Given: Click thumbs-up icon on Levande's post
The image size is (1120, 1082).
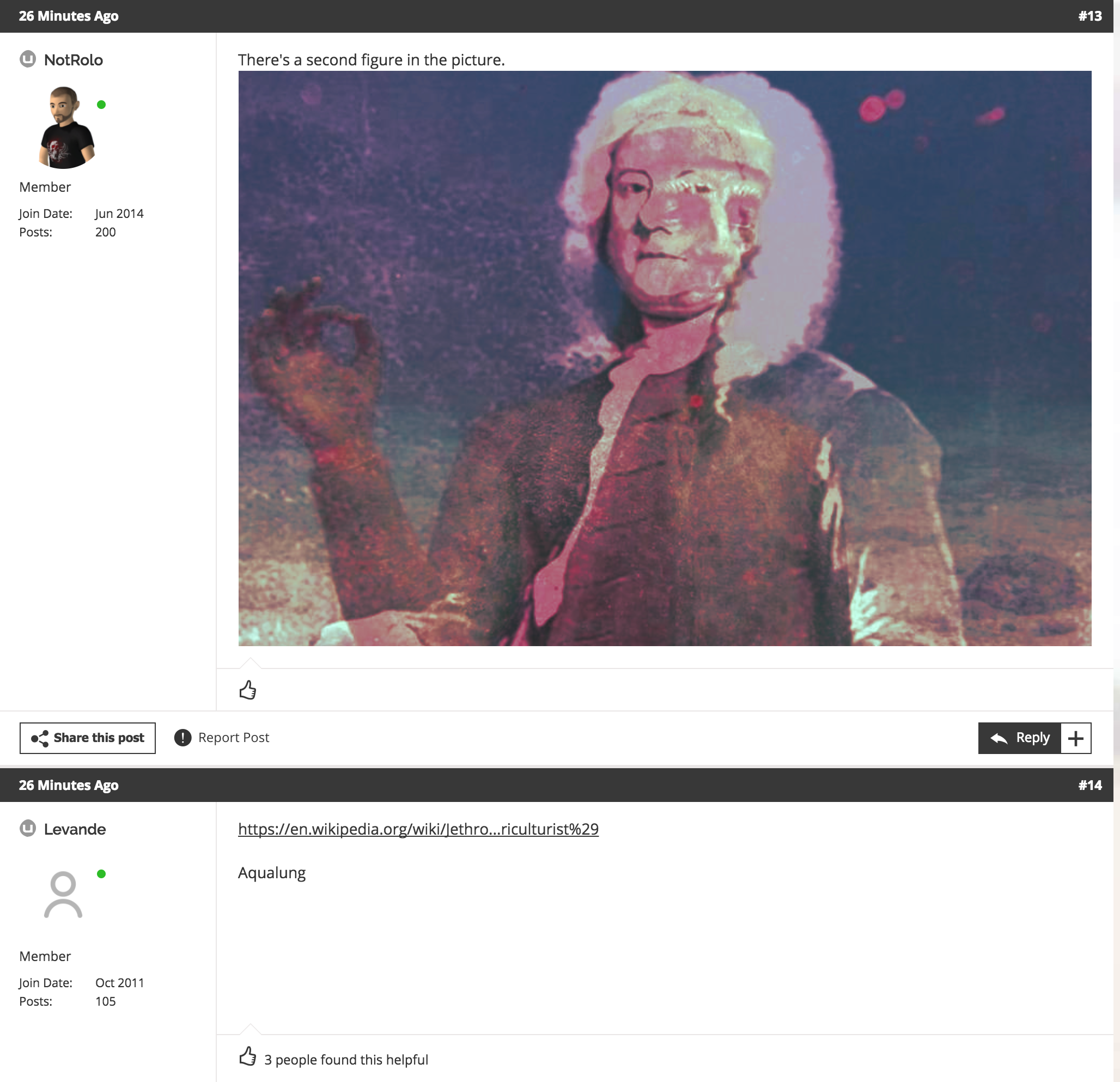Looking at the screenshot, I should click(x=247, y=1056).
